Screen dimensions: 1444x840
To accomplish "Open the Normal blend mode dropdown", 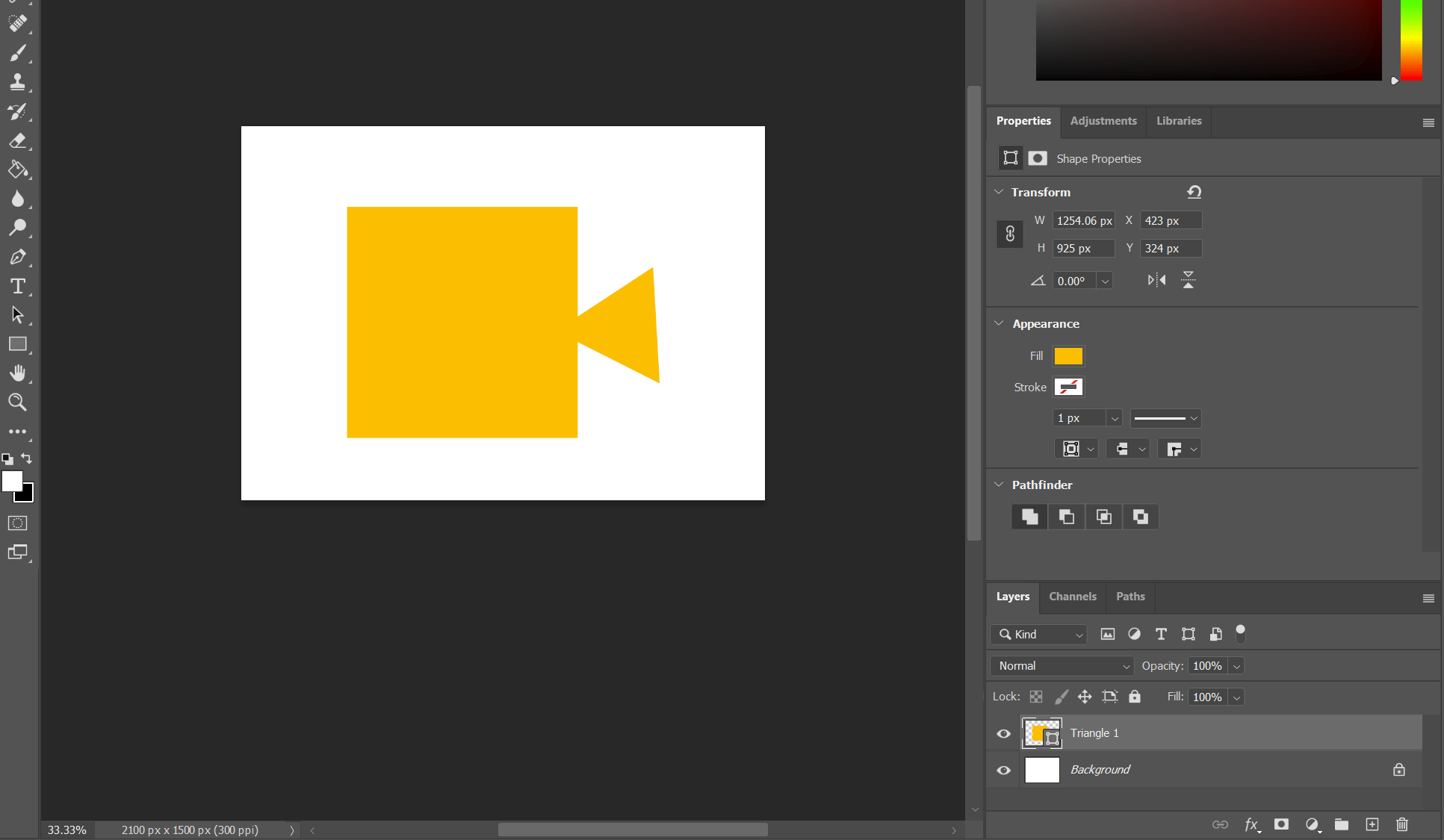I will [1062, 666].
